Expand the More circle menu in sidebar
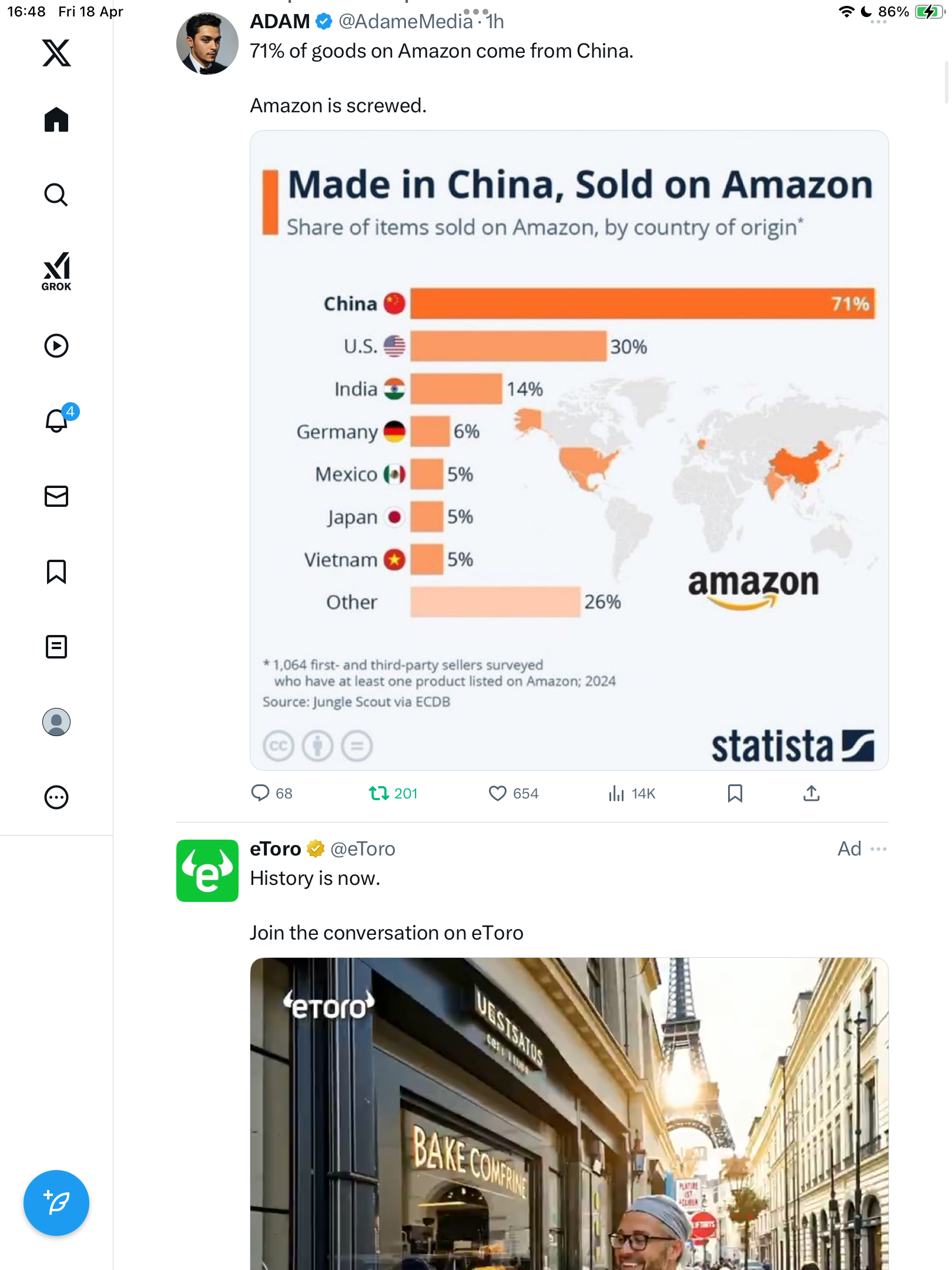 pos(56,797)
